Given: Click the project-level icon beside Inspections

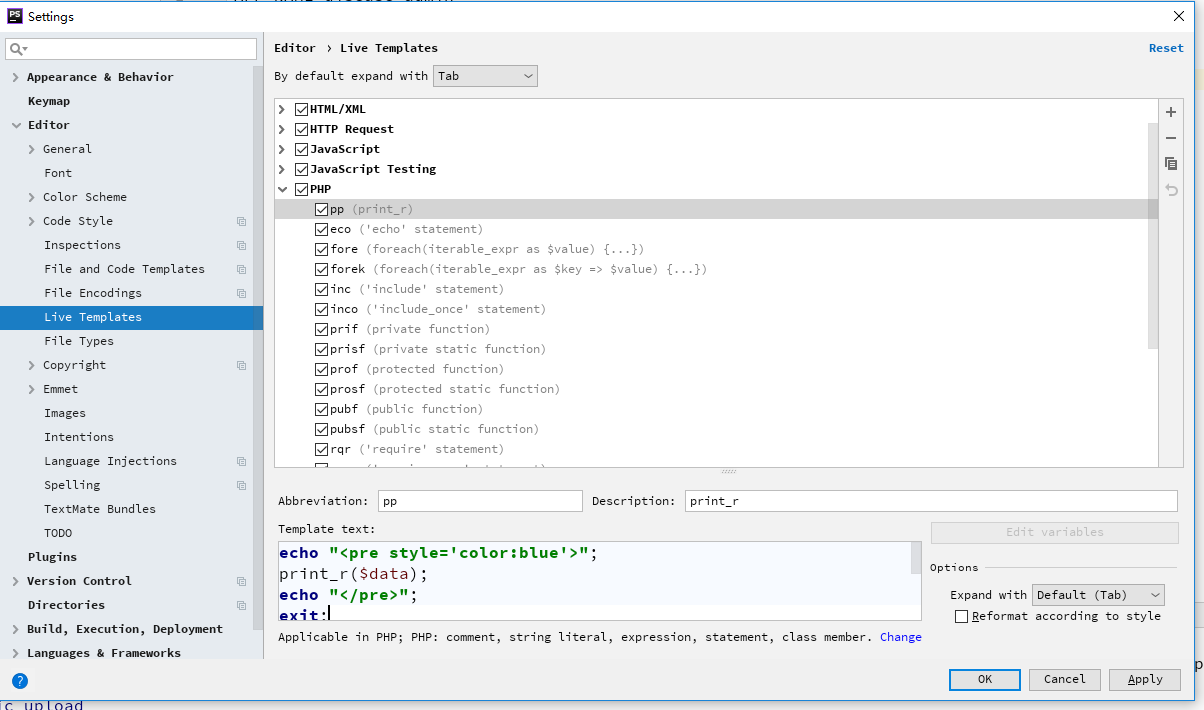Looking at the screenshot, I should point(241,245).
